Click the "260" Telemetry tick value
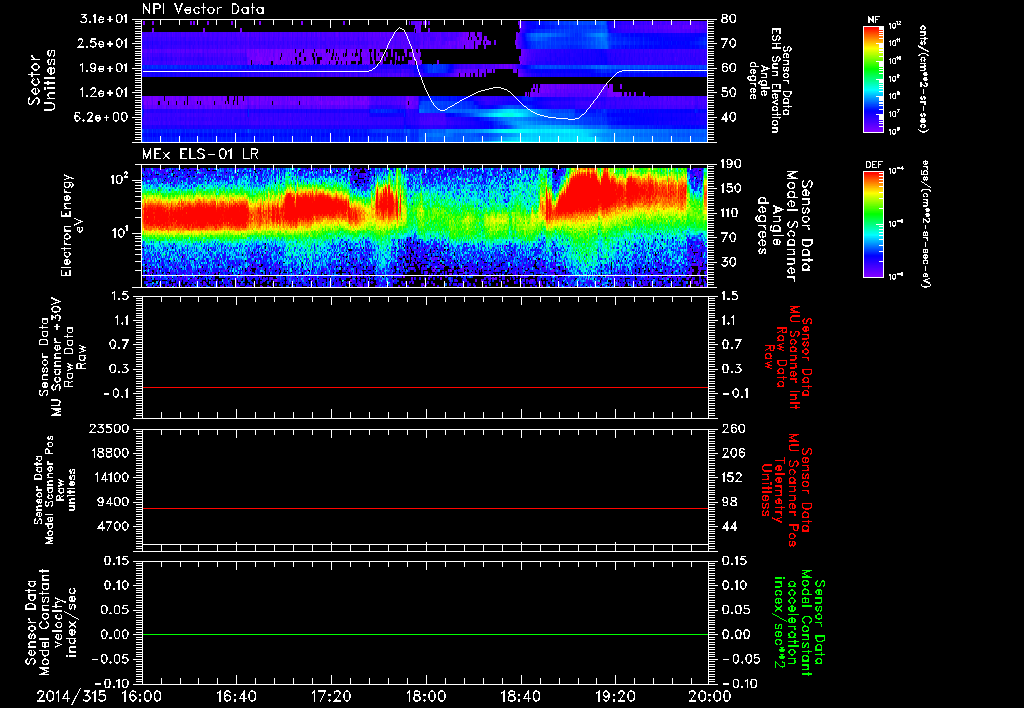Viewport: 1024px width, 708px height. tap(731, 428)
